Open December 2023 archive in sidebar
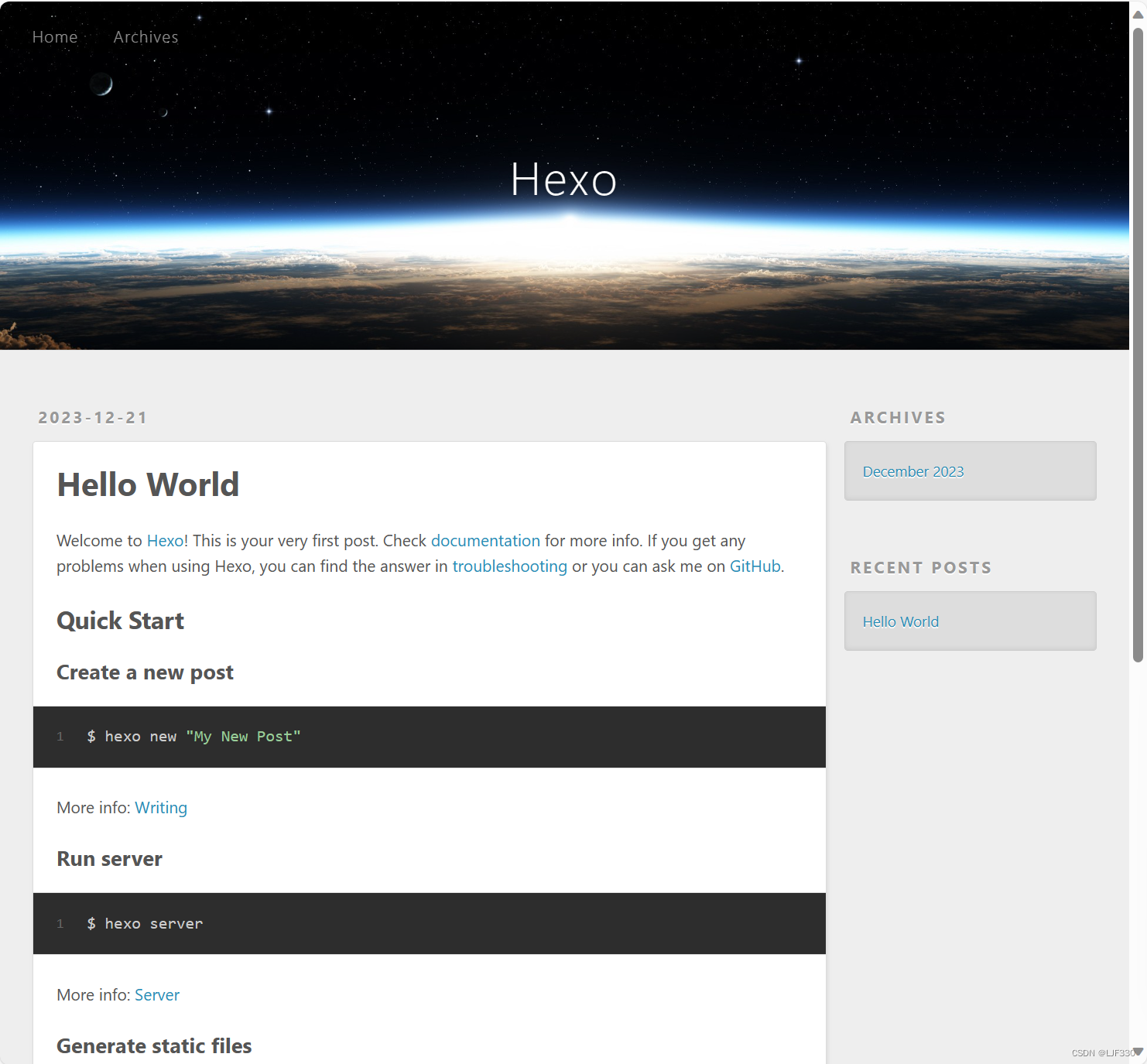This screenshot has height=1064, width=1147. tap(913, 472)
